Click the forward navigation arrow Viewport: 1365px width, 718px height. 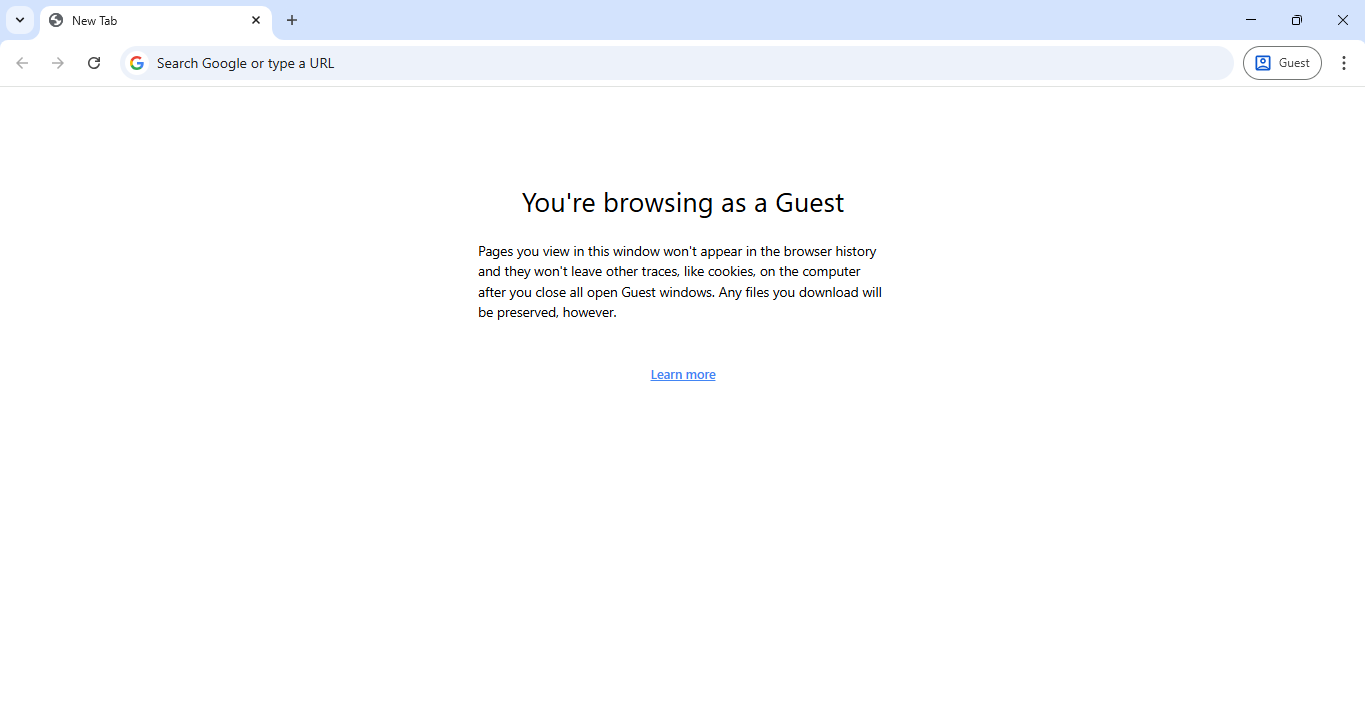click(58, 62)
